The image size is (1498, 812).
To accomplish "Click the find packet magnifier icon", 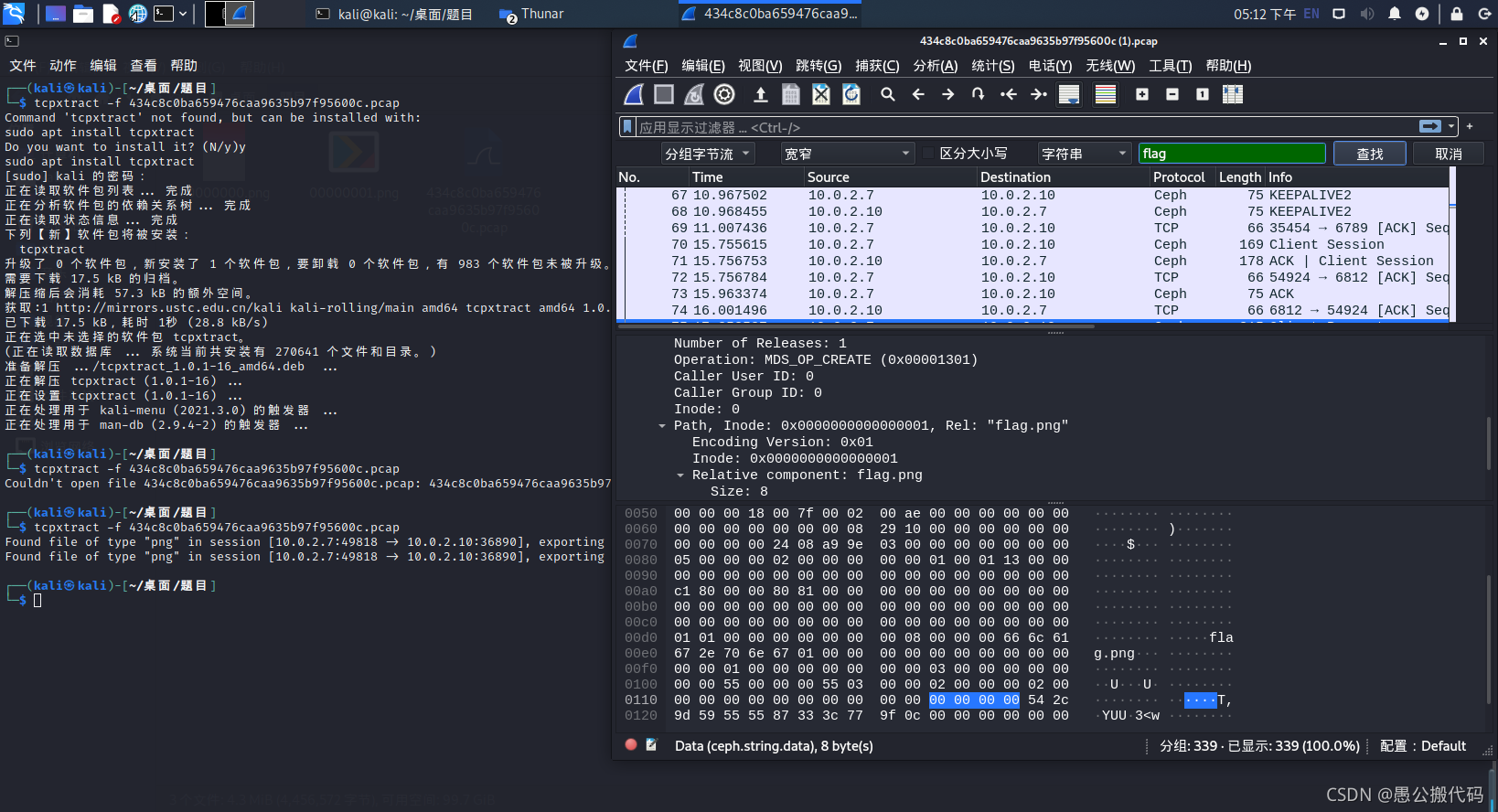I will [x=887, y=94].
